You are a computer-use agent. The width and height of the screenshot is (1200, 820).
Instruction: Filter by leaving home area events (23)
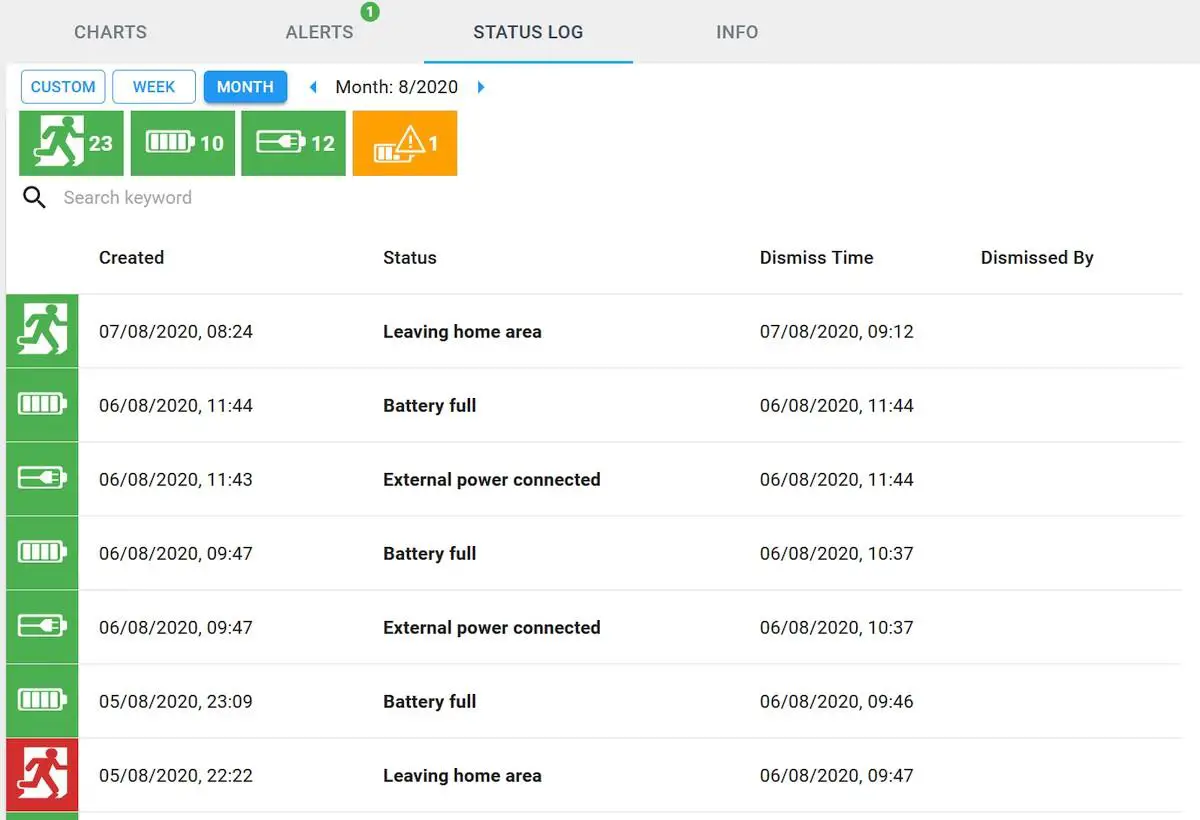pyautogui.click(x=71, y=143)
